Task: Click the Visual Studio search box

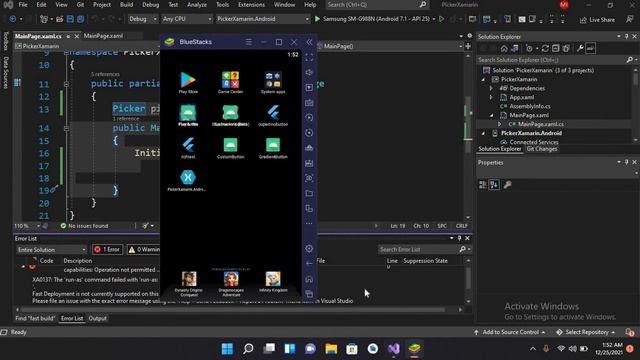Action: 377,5
